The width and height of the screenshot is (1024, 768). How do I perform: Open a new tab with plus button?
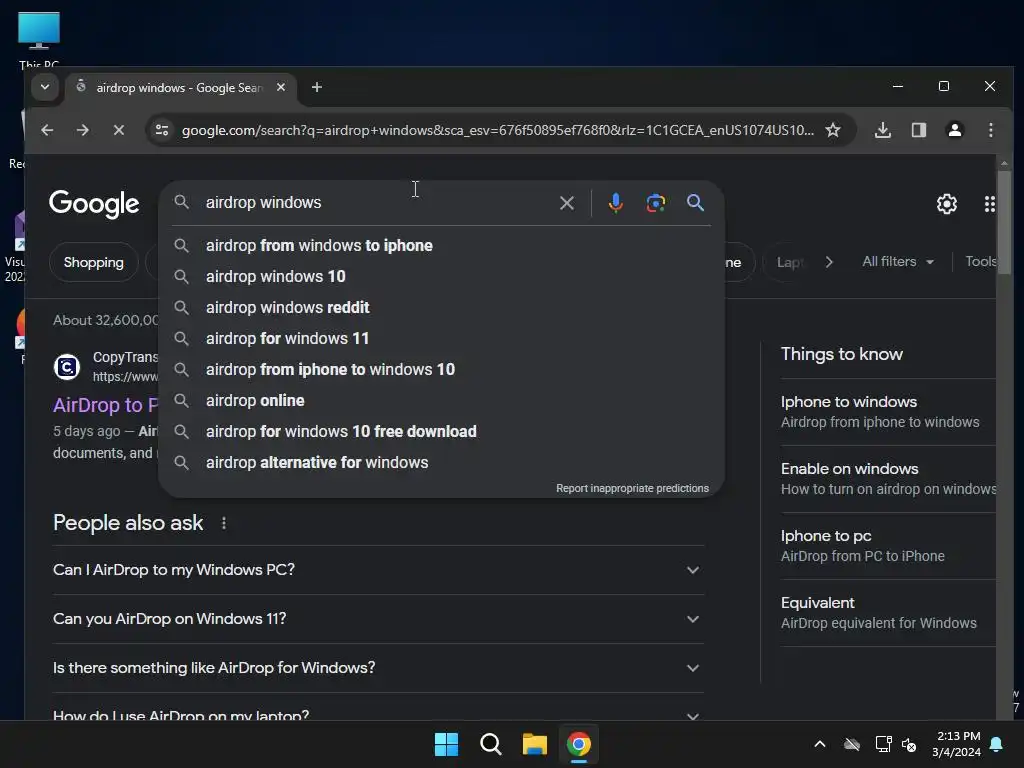[x=317, y=87]
